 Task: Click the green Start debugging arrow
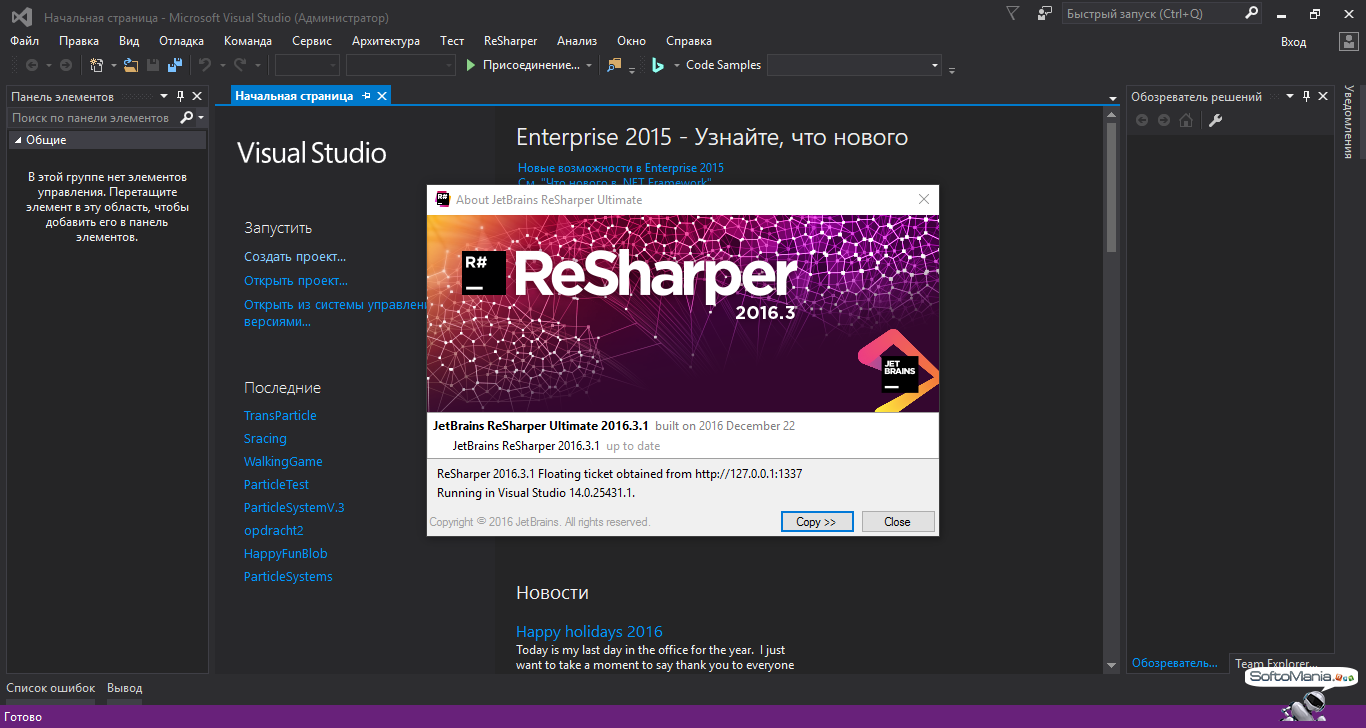(x=471, y=65)
